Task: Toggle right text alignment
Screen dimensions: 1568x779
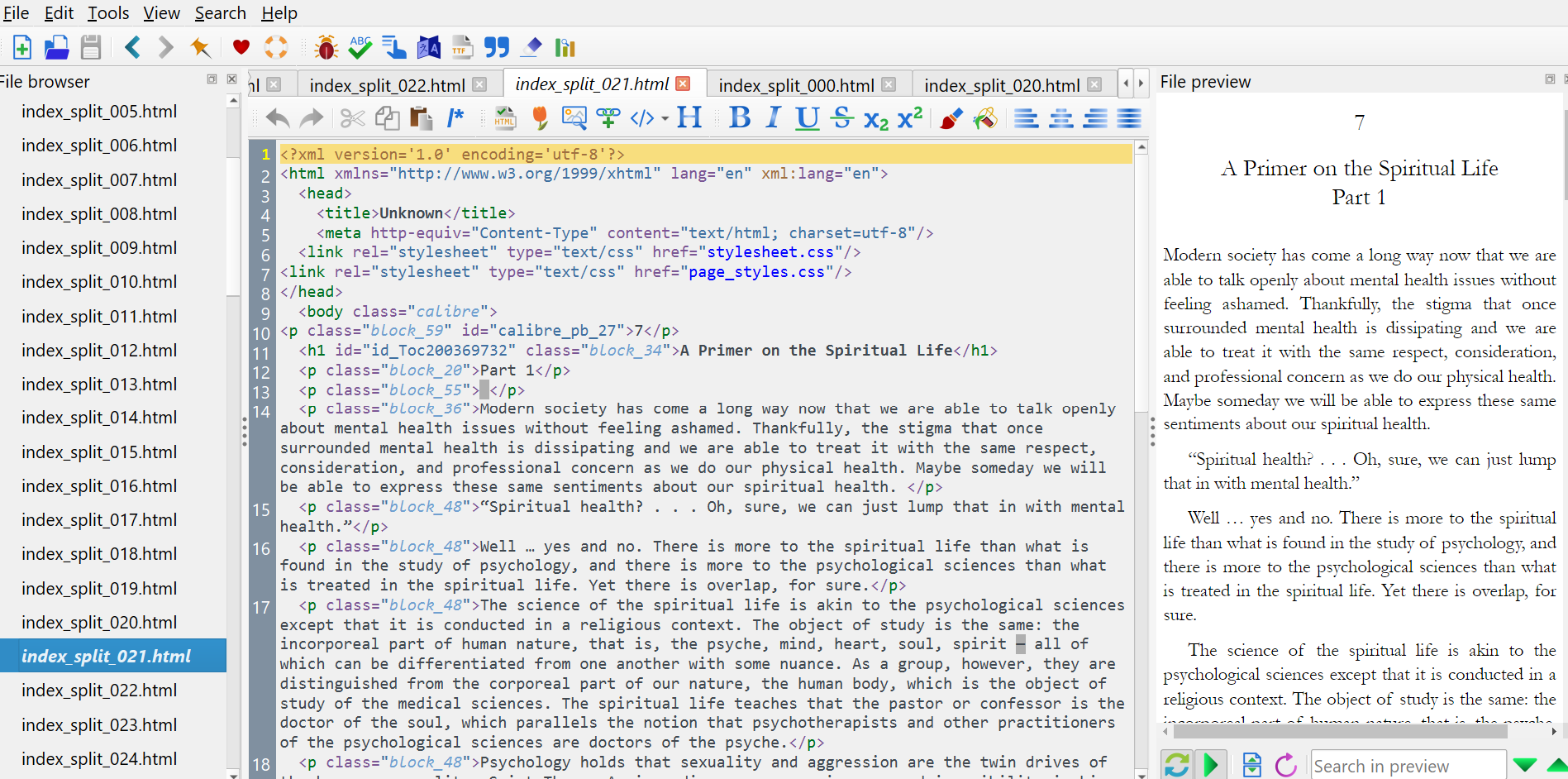Action: click(1095, 118)
